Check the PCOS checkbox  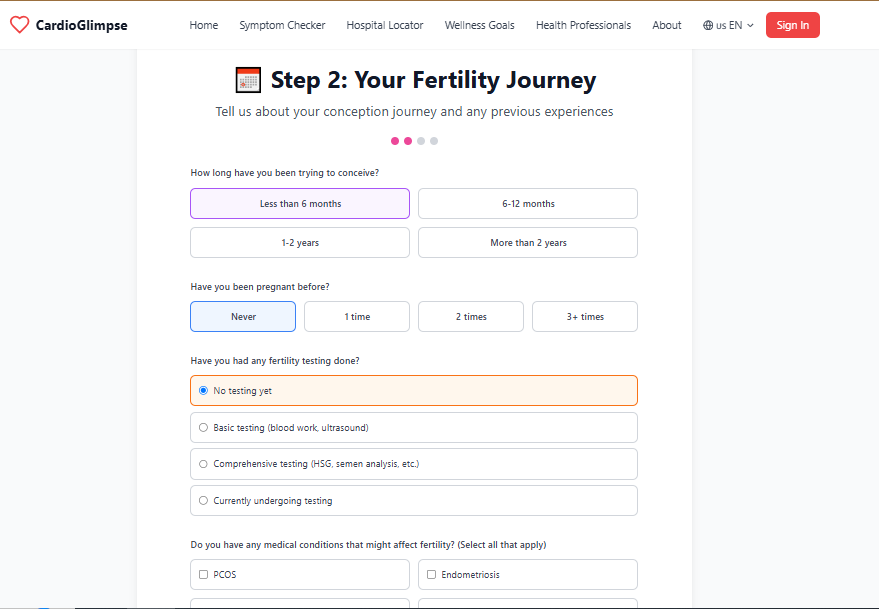point(204,575)
